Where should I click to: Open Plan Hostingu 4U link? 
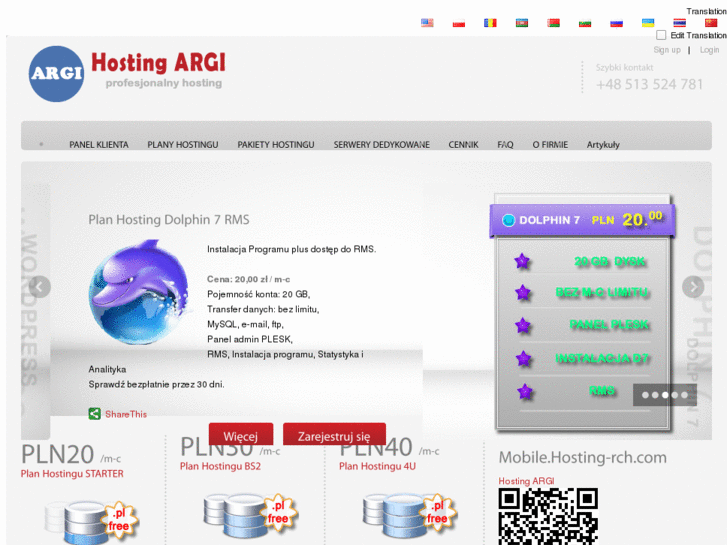(377, 466)
